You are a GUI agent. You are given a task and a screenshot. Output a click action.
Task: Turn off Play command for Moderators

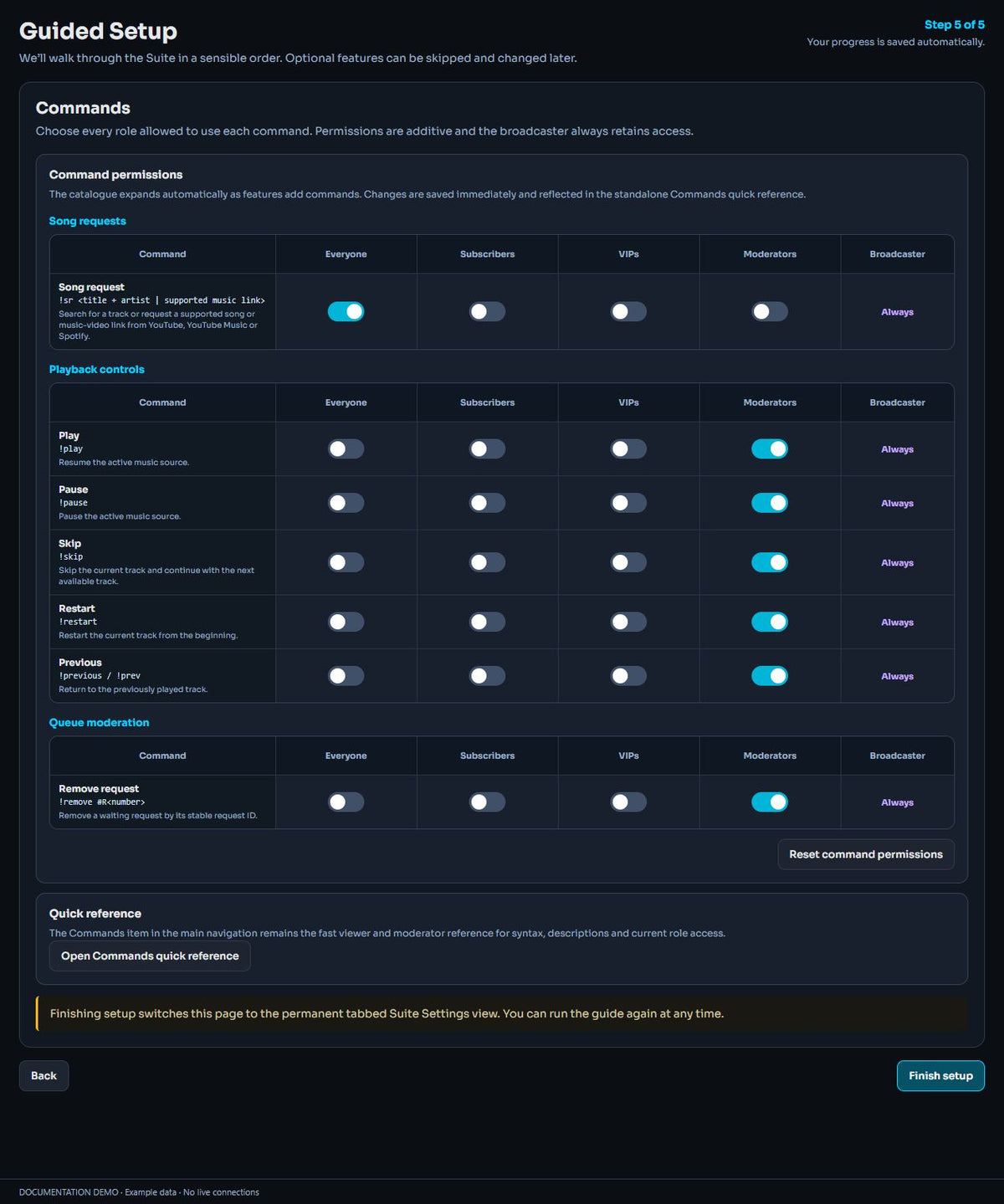click(x=770, y=448)
